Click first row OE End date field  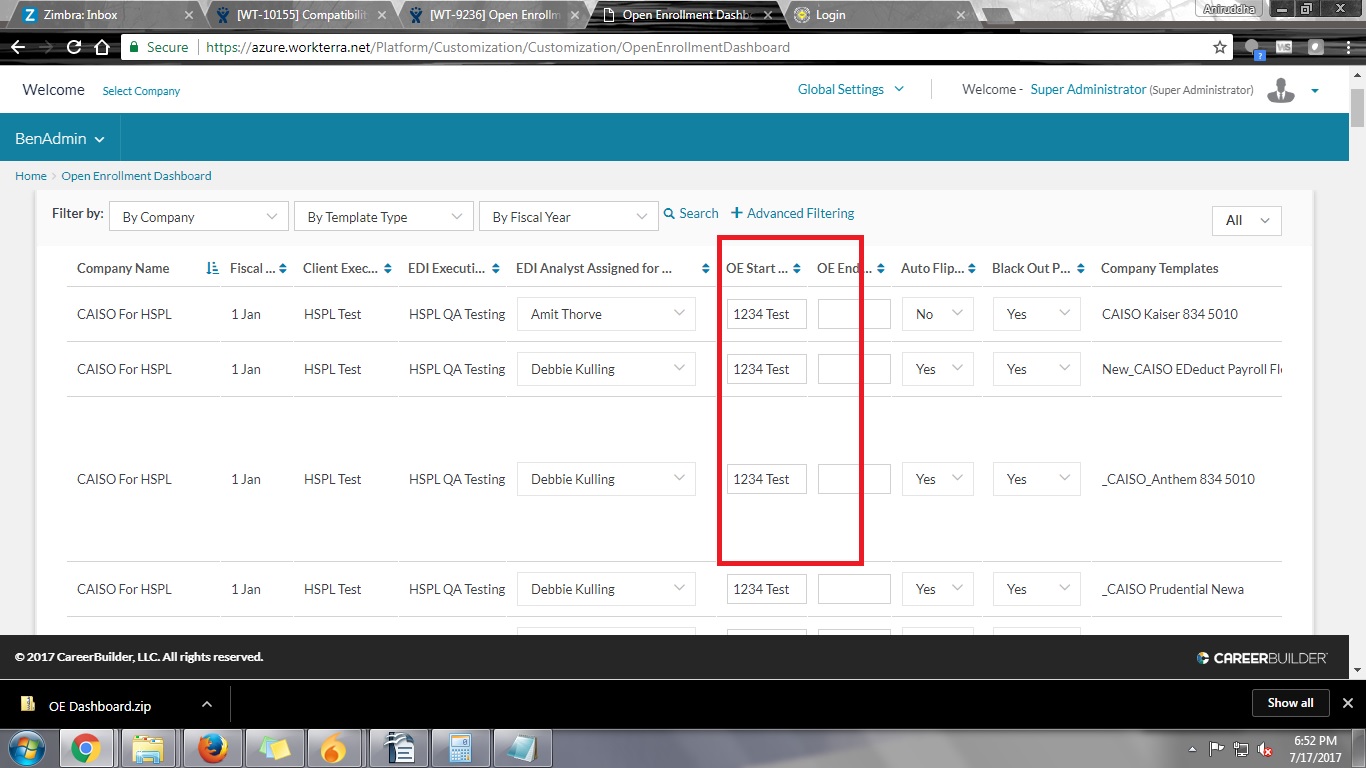click(853, 314)
